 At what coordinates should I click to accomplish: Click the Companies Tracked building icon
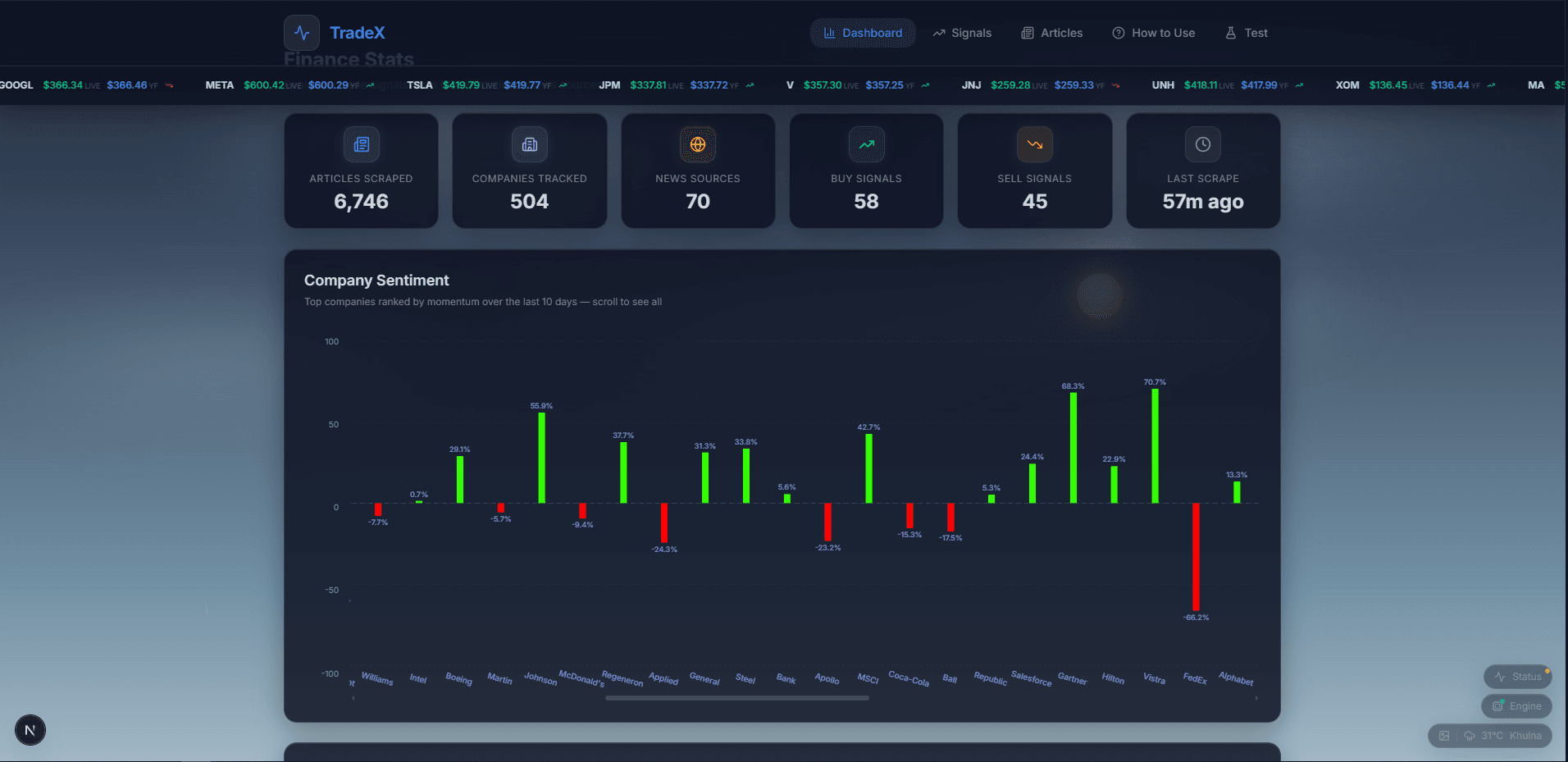coord(530,144)
